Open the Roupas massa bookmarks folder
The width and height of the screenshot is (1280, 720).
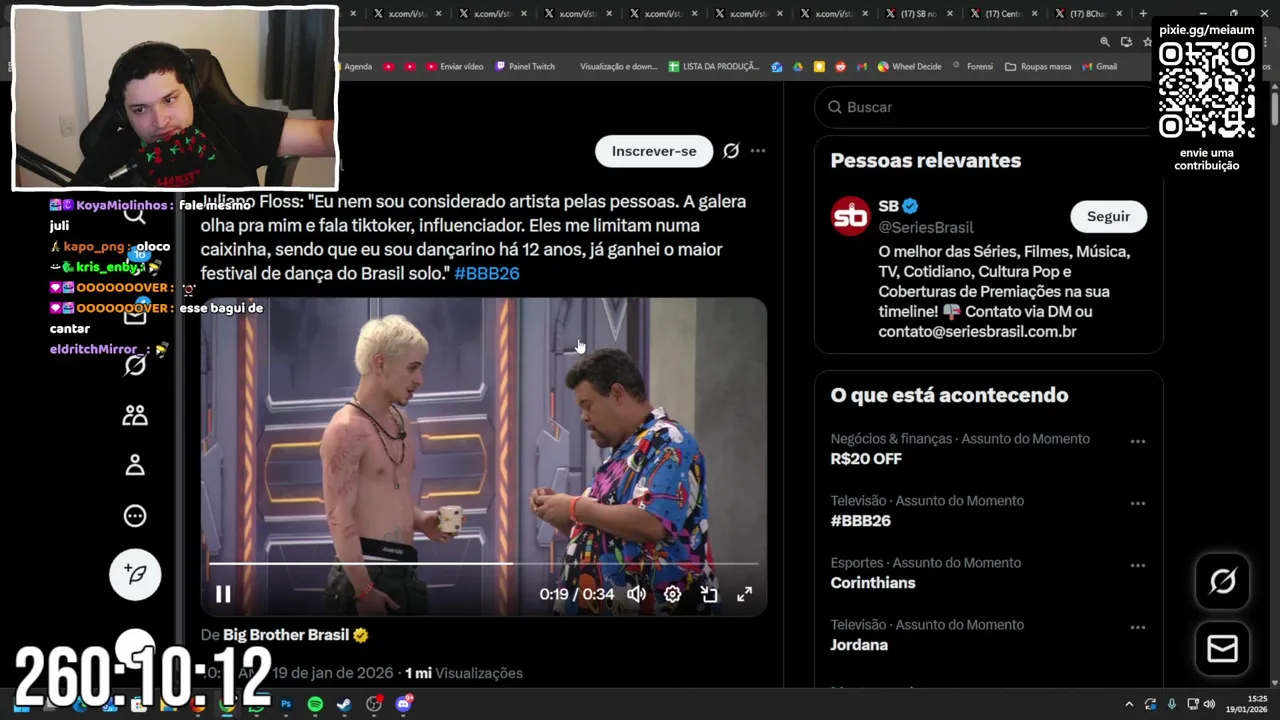point(1038,67)
